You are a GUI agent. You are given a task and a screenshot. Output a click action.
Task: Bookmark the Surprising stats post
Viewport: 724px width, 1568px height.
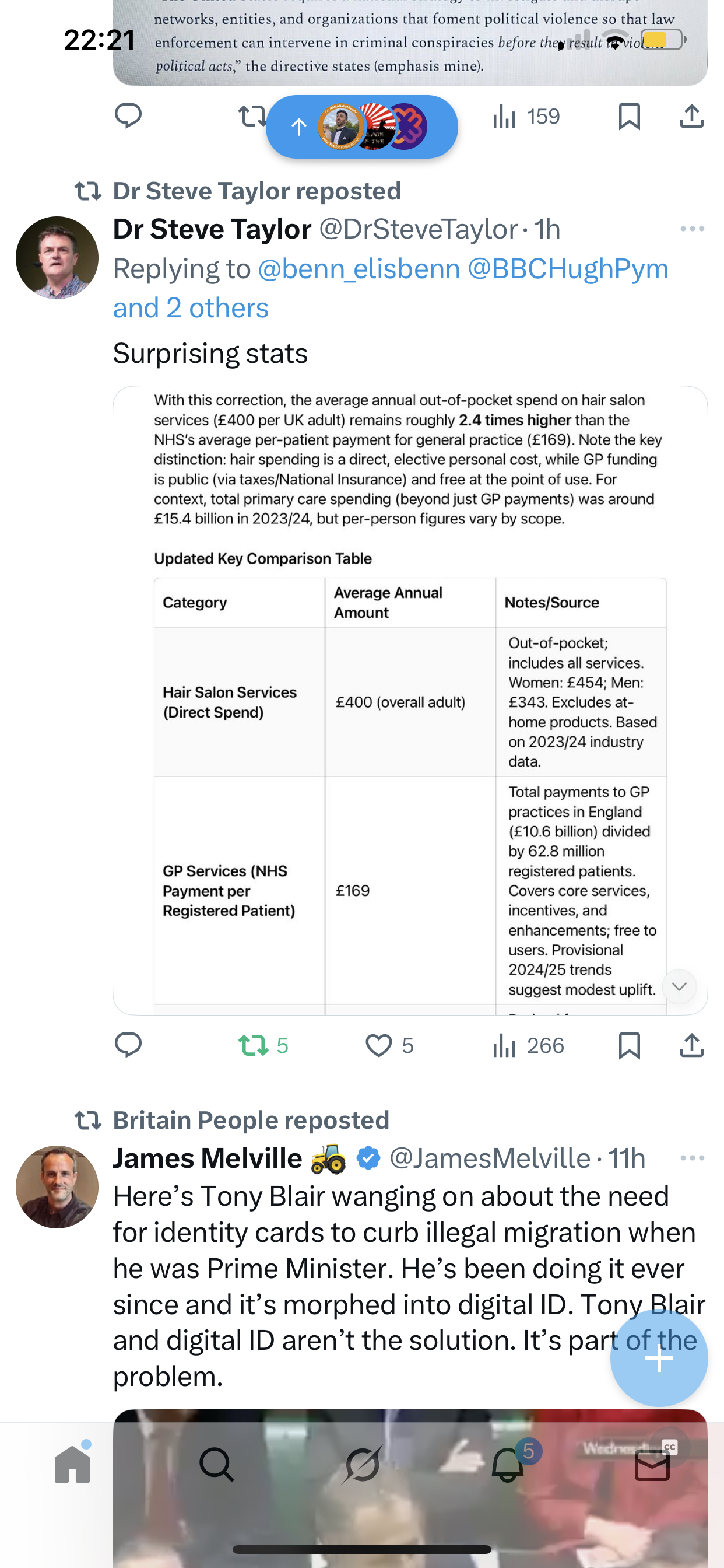629,1045
